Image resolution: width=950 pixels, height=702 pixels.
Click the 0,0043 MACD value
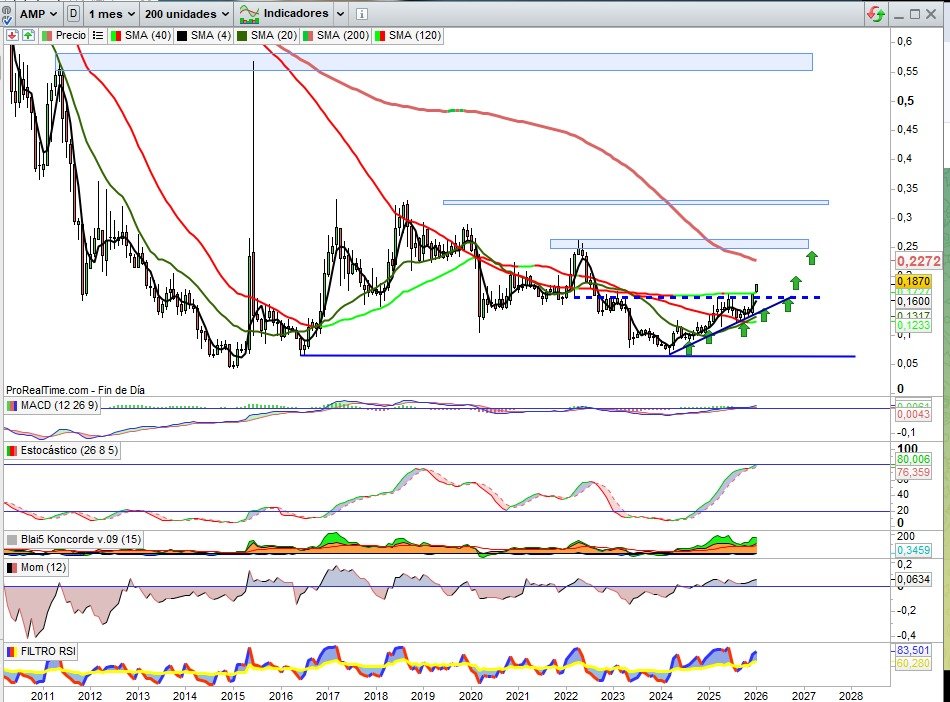click(913, 415)
